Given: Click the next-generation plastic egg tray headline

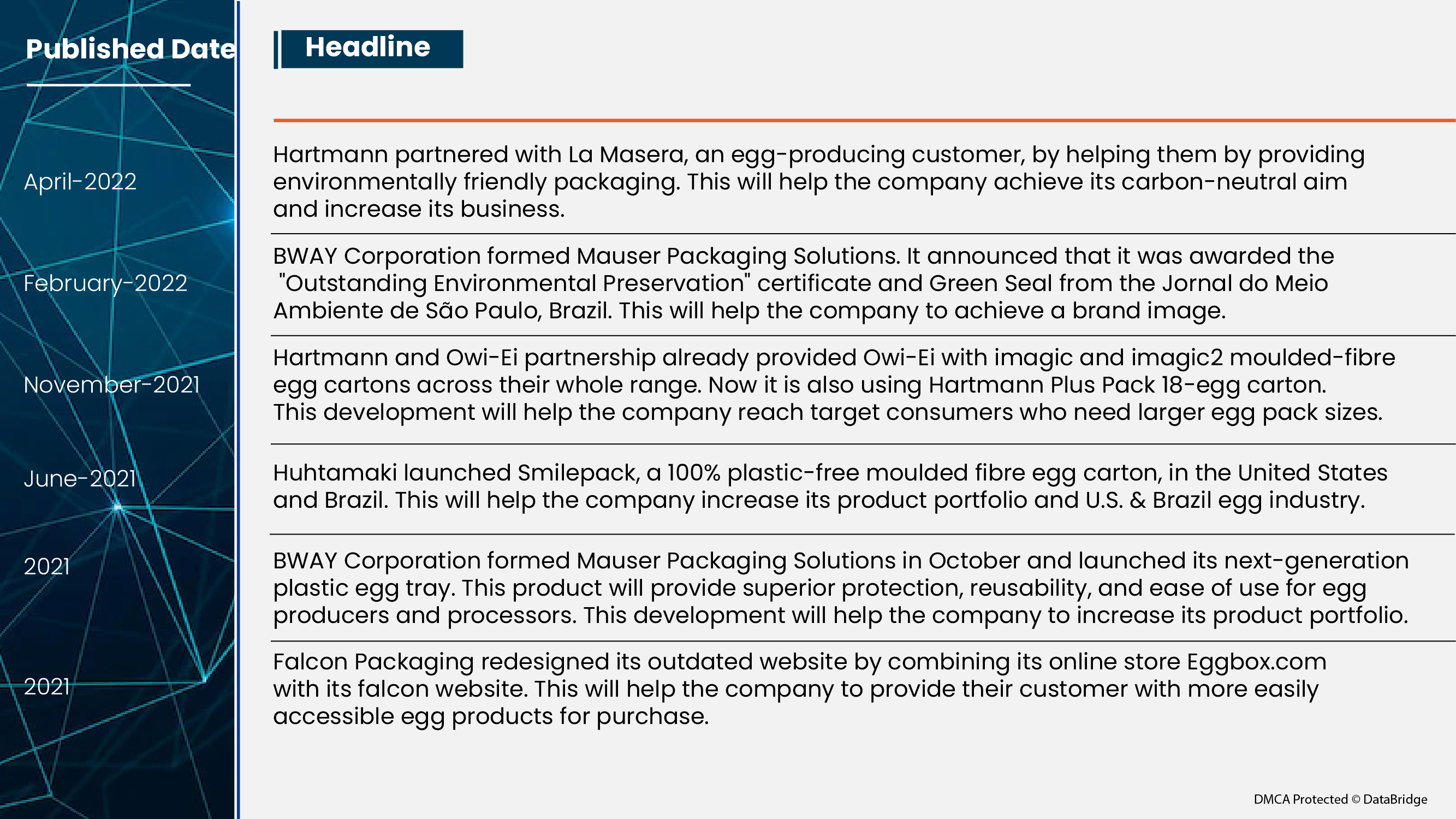Looking at the screenshot, I should click(840, 588).
